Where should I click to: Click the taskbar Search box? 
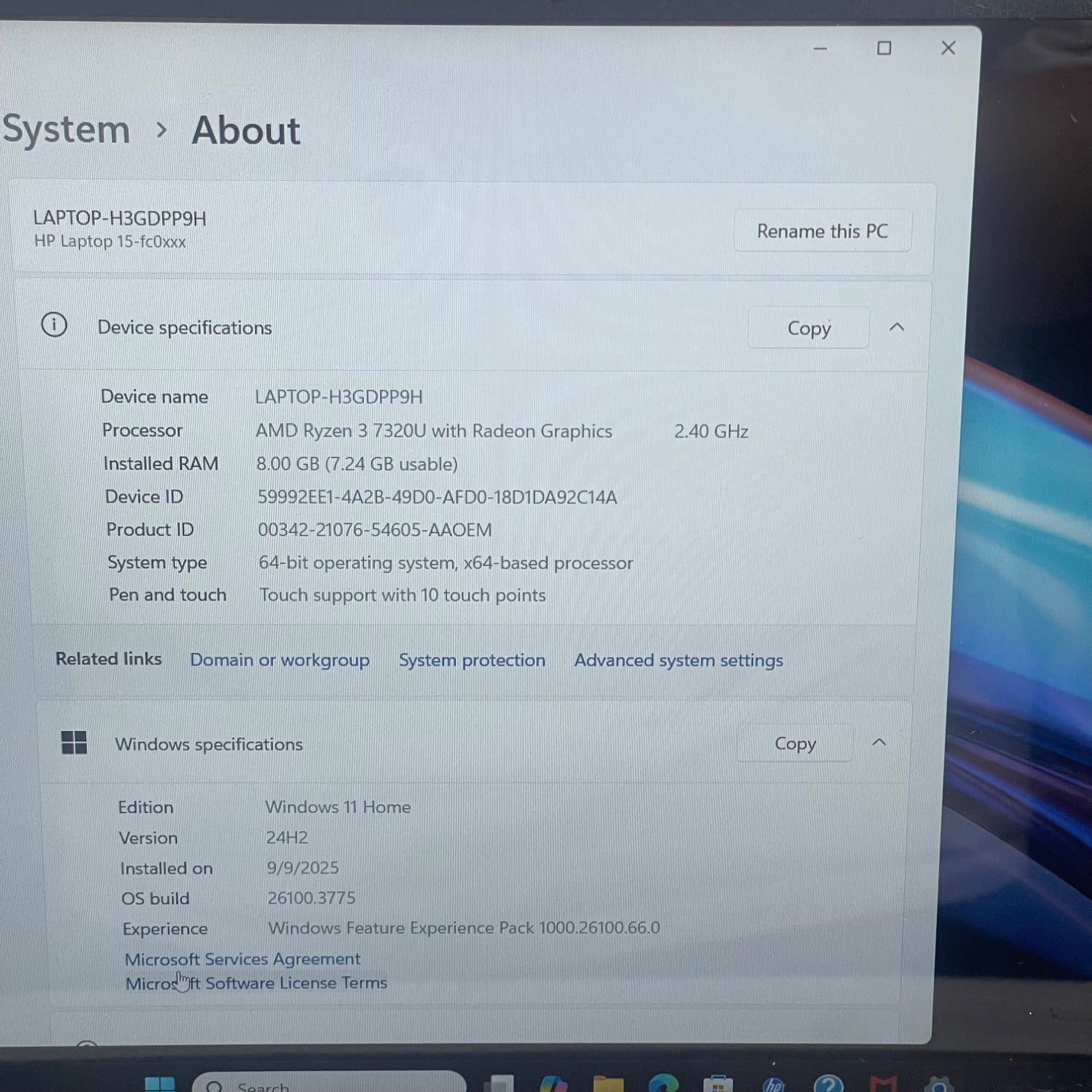click(x=328, y=1085)
